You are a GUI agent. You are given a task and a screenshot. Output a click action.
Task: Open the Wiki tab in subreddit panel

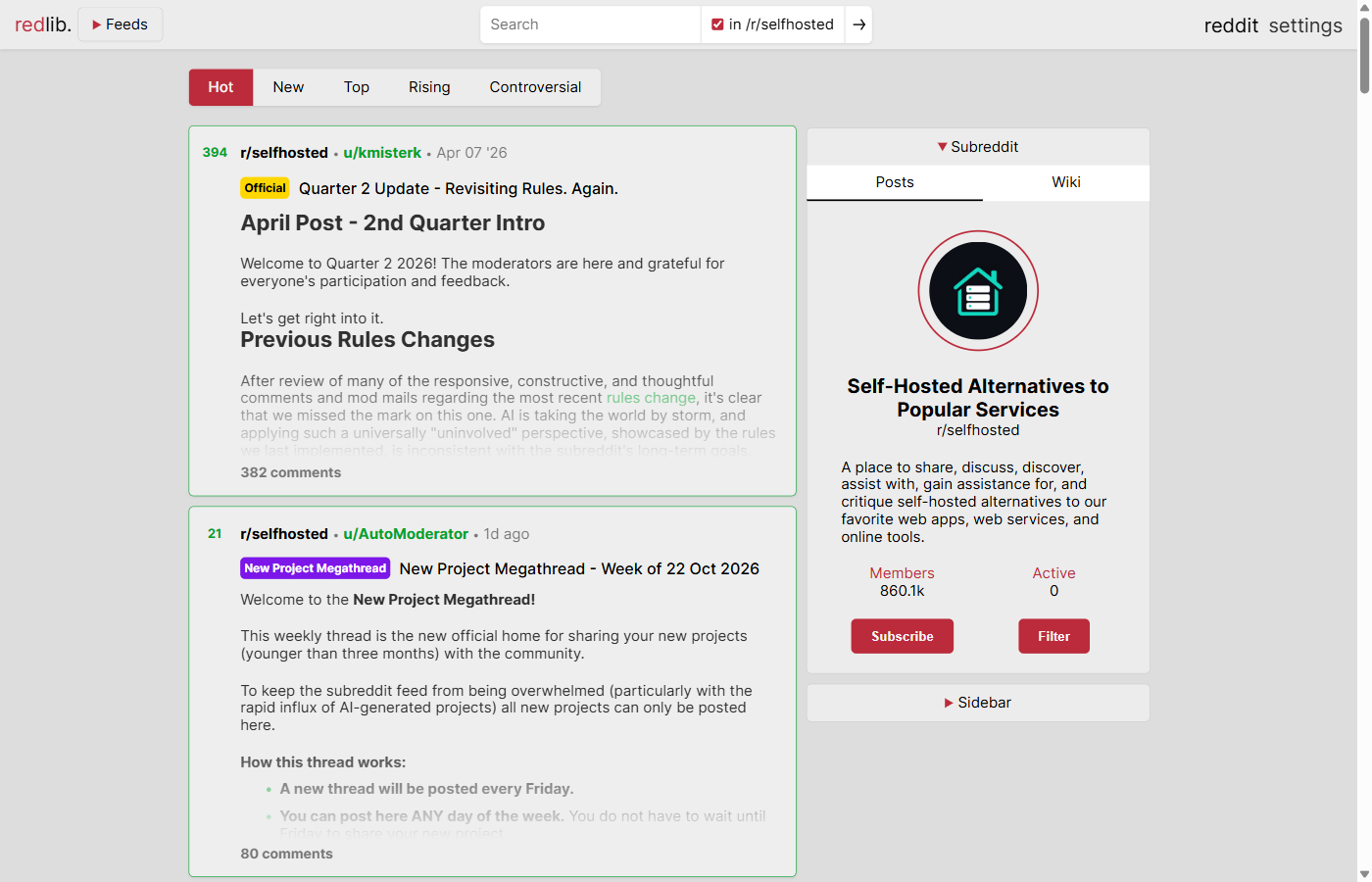click(1066, 182)
